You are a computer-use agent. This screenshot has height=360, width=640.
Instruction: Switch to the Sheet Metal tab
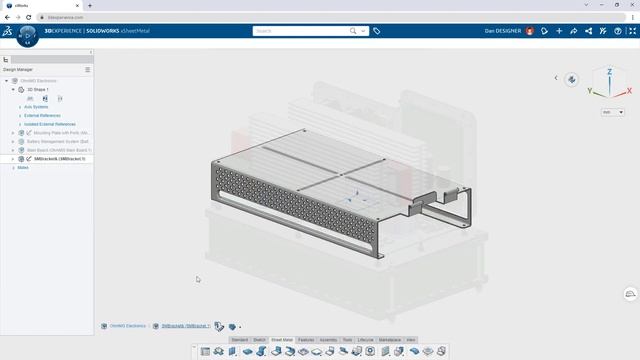click(282, 340)
